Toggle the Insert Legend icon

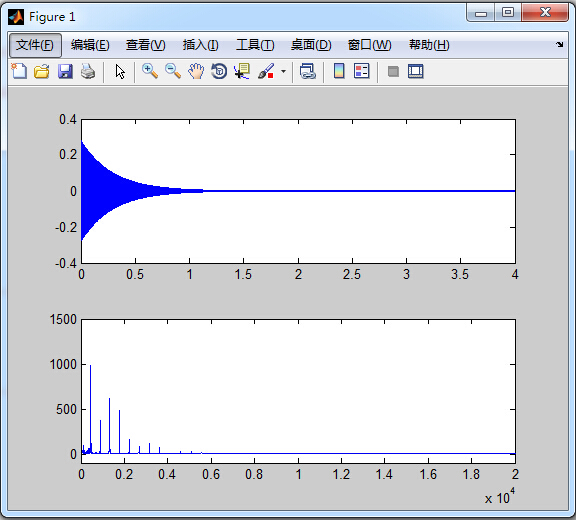tap(361, 71)
